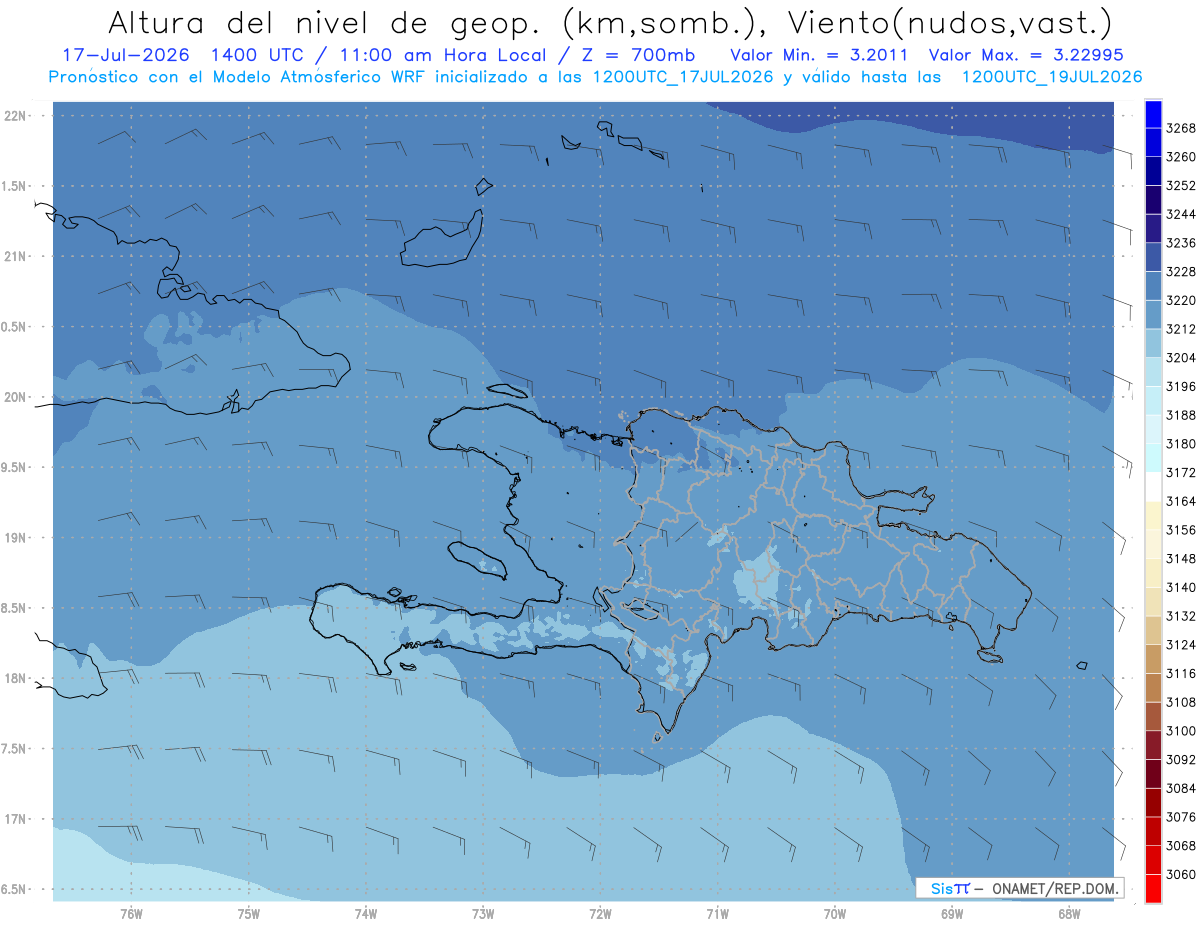
Task: Click the '22N' latitude axis label
Action: click(15, 116)
